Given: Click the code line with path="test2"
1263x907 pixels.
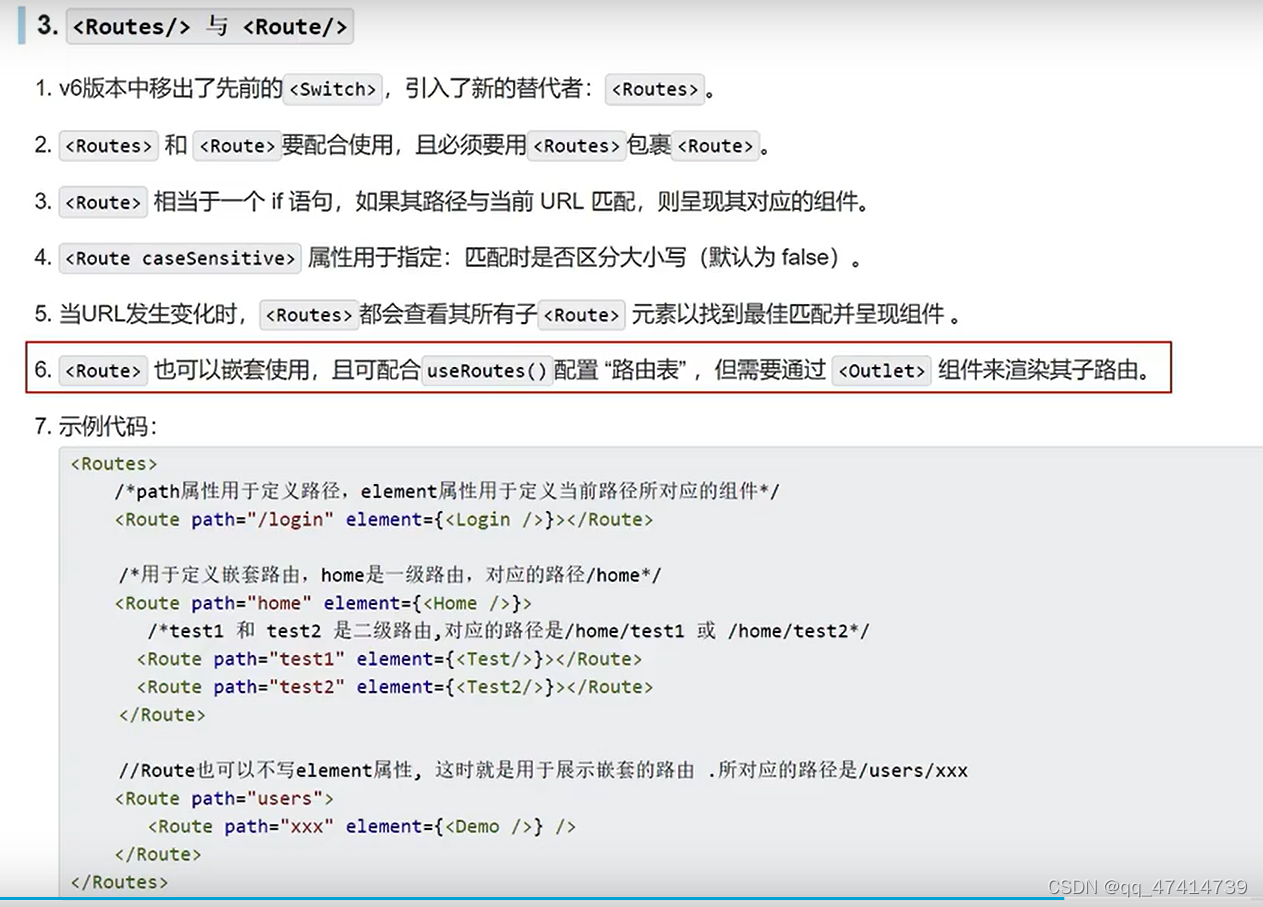Looking at the screenshot, I should pos(395,687).
